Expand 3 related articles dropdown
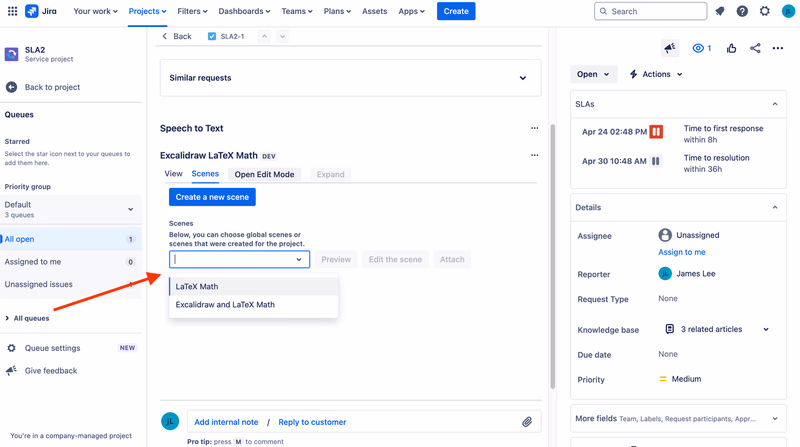Screen dimensions: 800x447 pos(766,330)
